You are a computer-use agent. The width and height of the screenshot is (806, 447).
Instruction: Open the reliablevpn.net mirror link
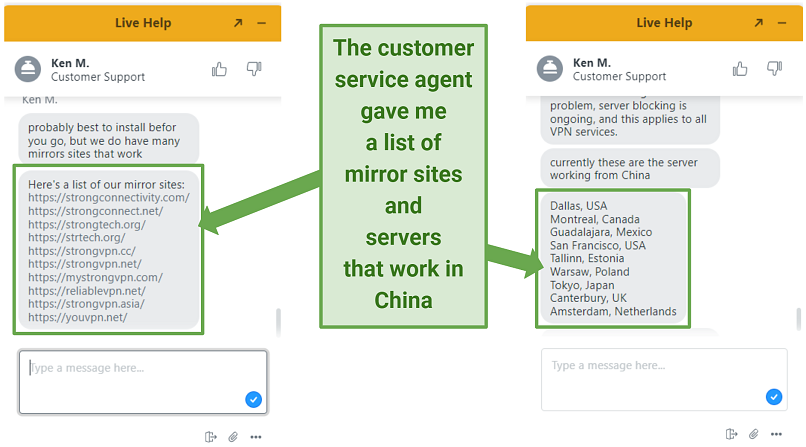pyautogui.click(x=87, y=291)
